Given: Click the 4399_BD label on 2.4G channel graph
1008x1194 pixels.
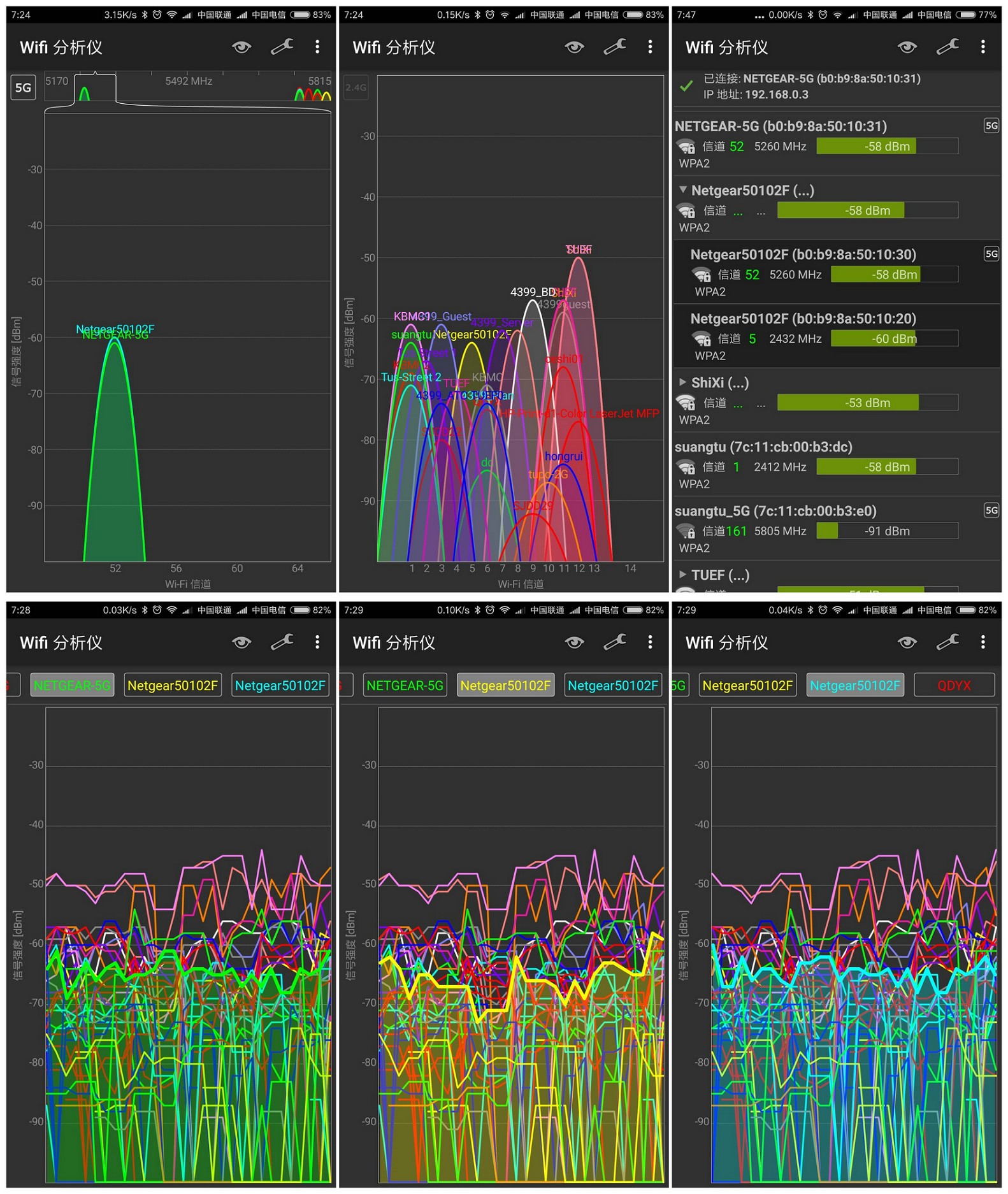Looking at the screenshot, I should click(x=533, y=292).
